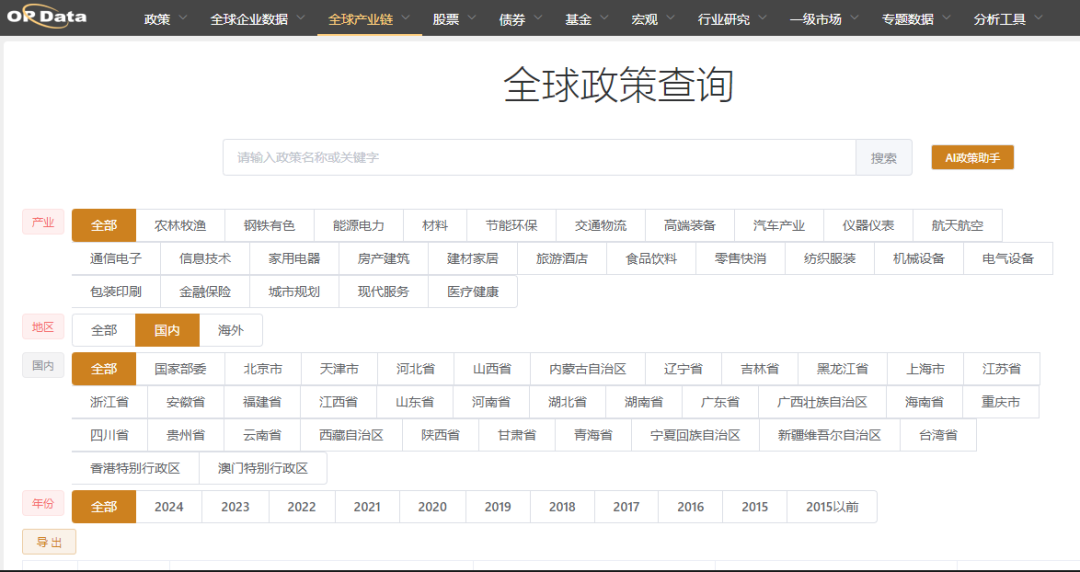Filter by 食品饮料 industry
This screenshot has height=572, width=1080.
tap(652, 258)
